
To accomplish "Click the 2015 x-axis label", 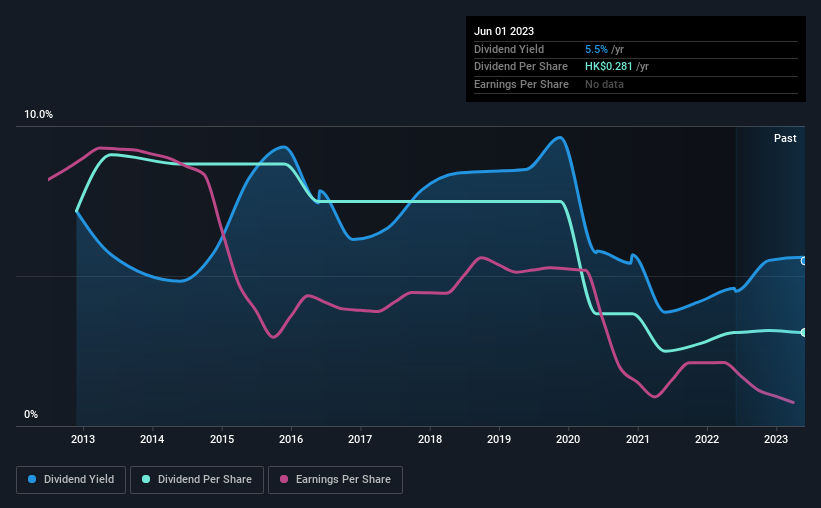I will point(222,439).
